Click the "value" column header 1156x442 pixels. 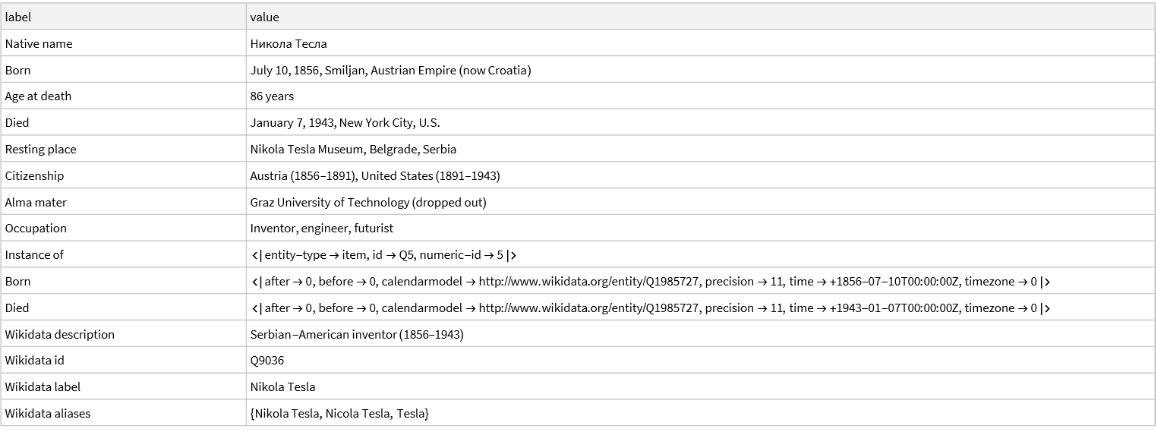[x=265, y=17]
